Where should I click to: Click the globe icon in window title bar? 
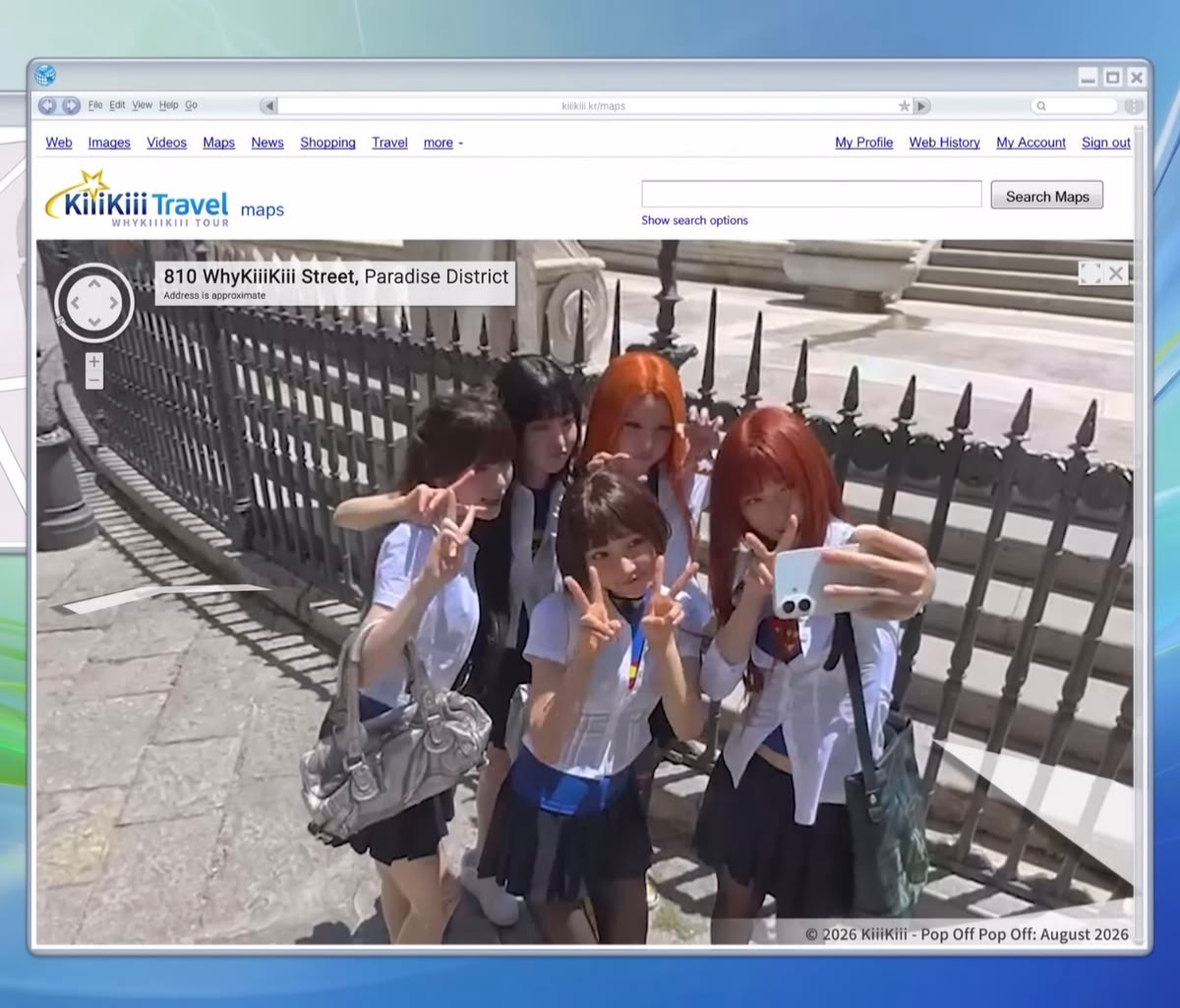45,75
